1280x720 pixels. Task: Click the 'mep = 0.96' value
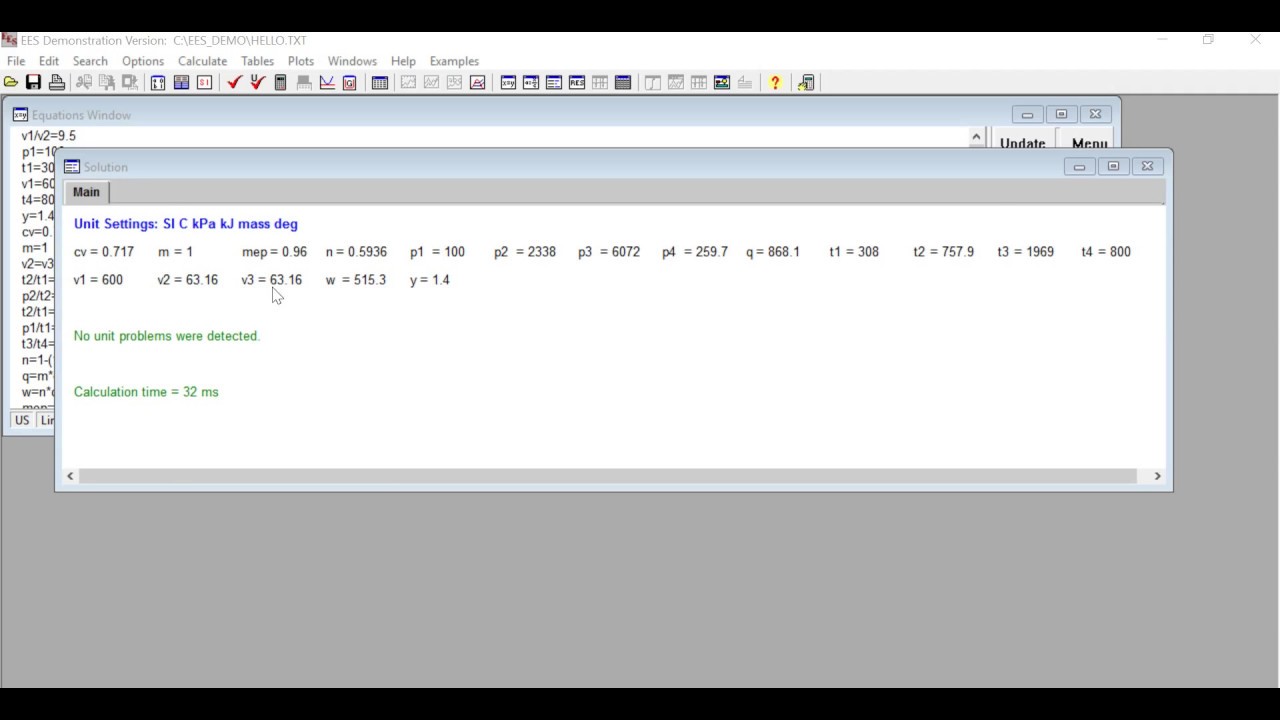[274, 252]
